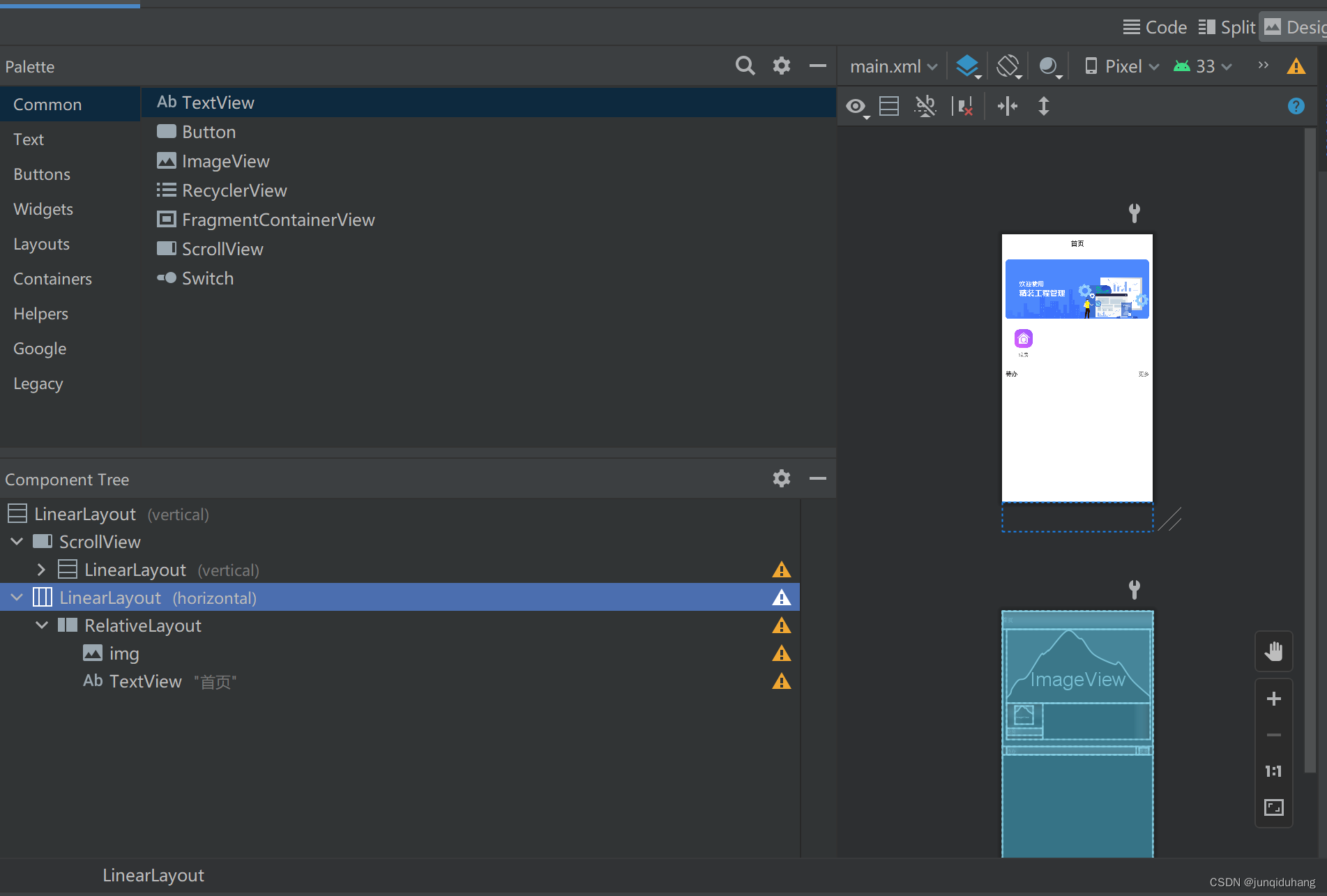The image size is (1327, 896).
Task: Minimize the Component Tree panel
Action: tap(817, 478)
